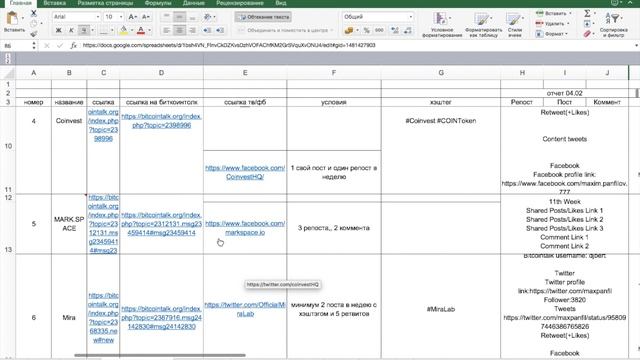Open the Главная ribbon tab
Viewport: 640px width, 360px height.
20,3
